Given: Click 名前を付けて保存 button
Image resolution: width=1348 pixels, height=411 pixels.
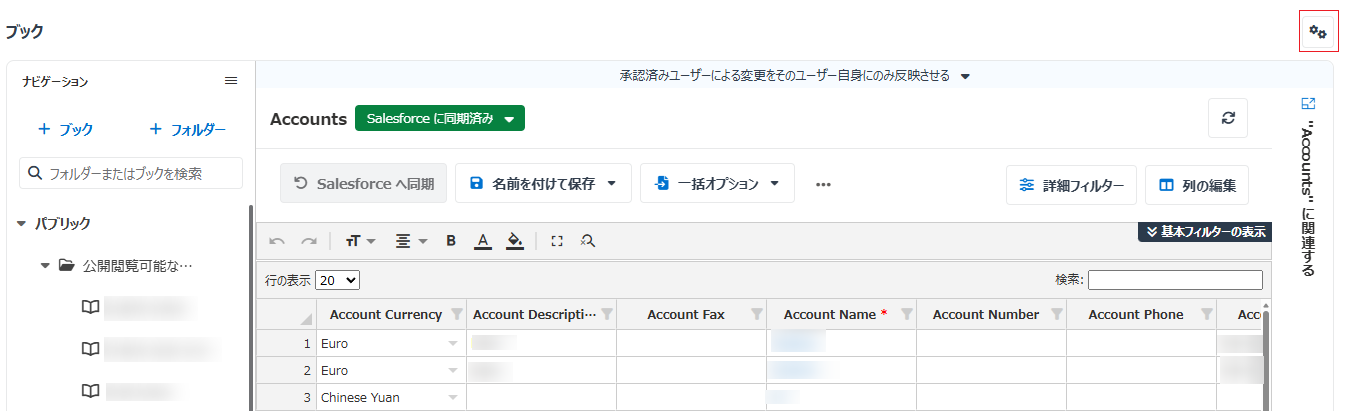Looking at the screenshot, I should pyautogui.click(x=543, y=184).
